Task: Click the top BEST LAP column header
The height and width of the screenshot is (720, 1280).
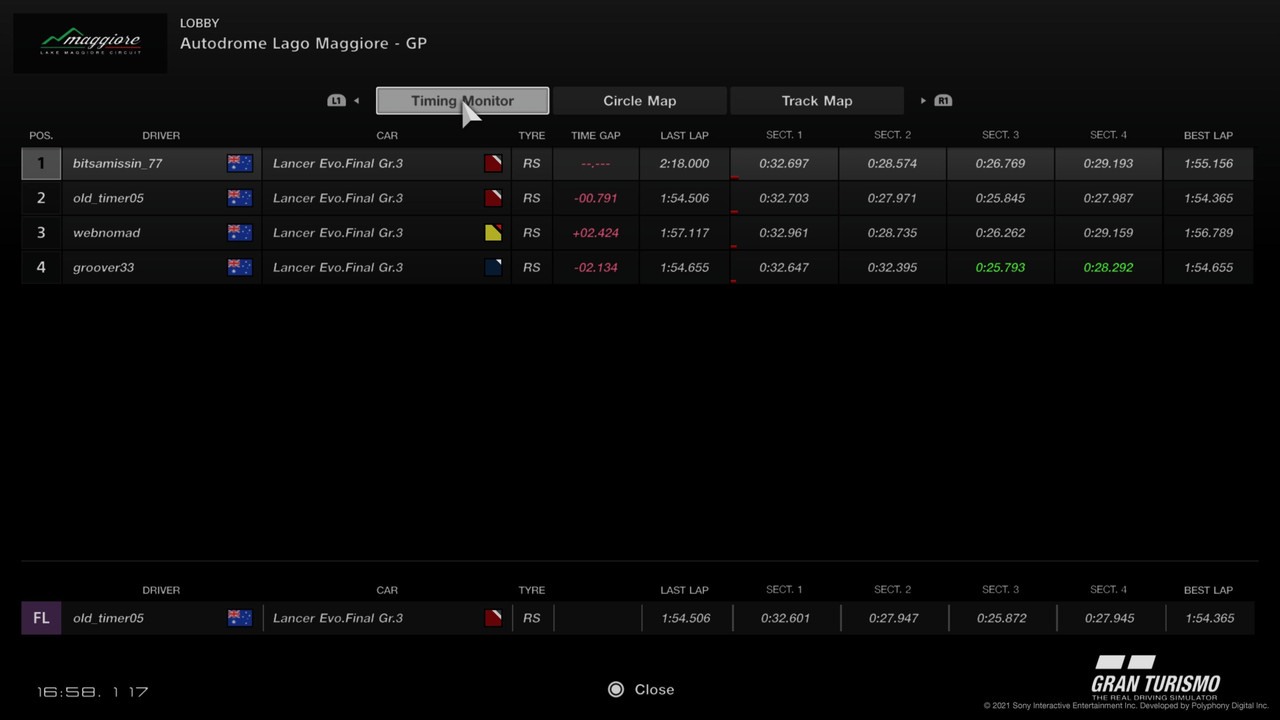Action: coord(1208,135)
